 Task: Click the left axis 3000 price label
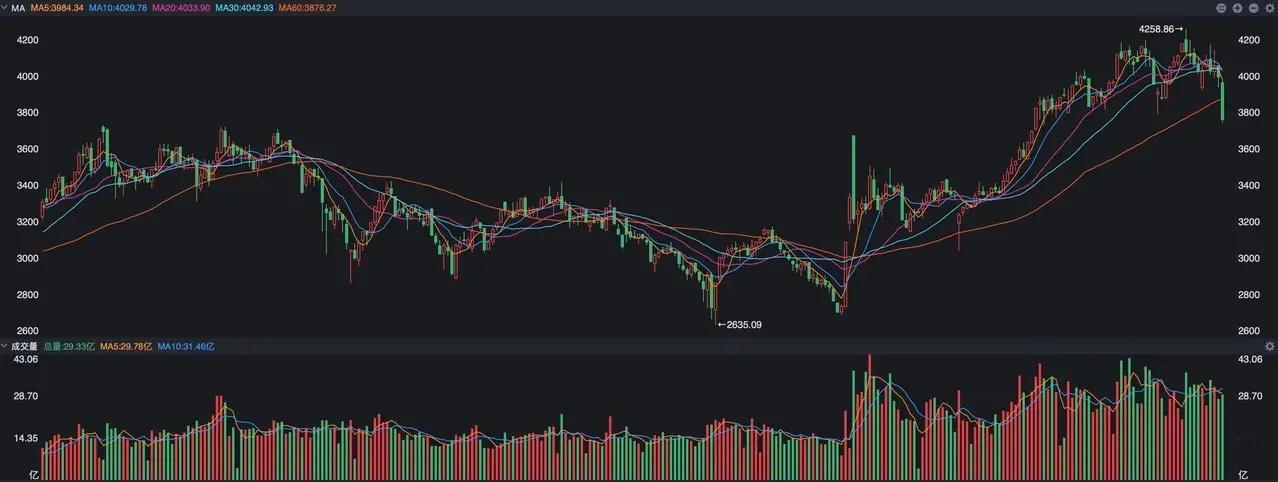click(28, 258)
